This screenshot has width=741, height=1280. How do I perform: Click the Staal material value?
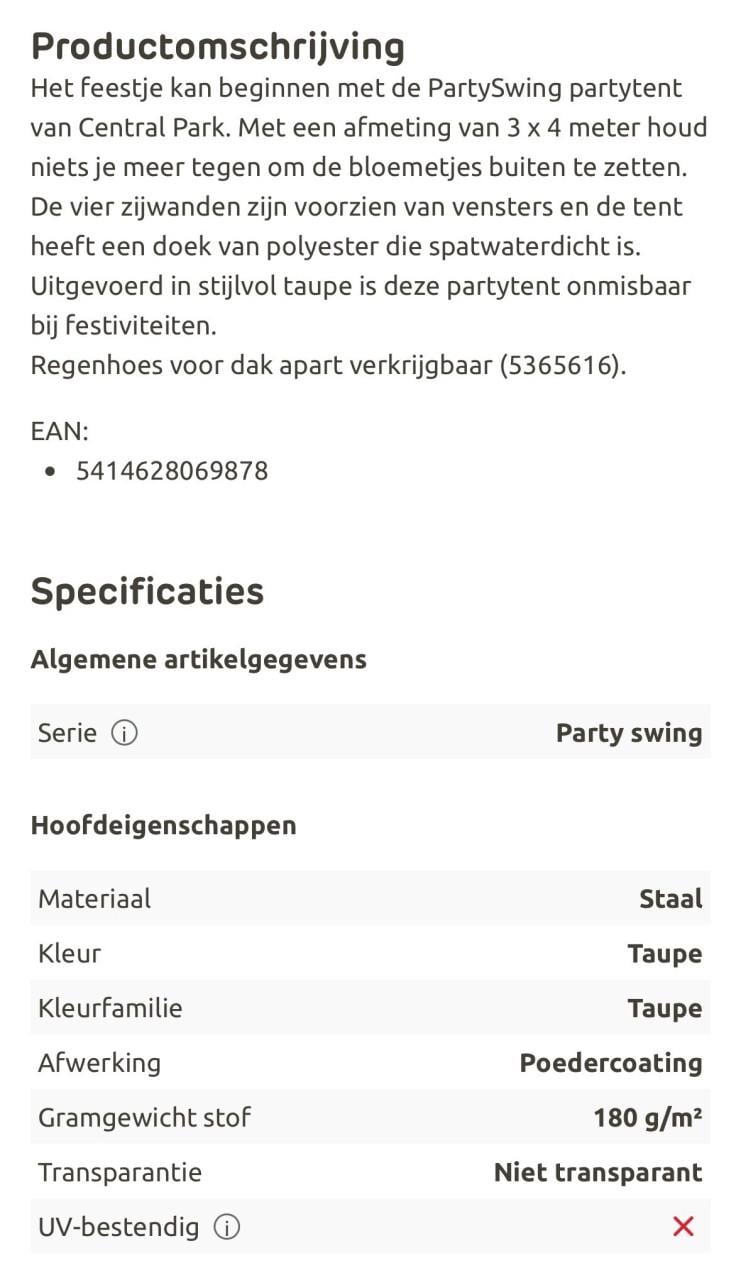[671, 899]
